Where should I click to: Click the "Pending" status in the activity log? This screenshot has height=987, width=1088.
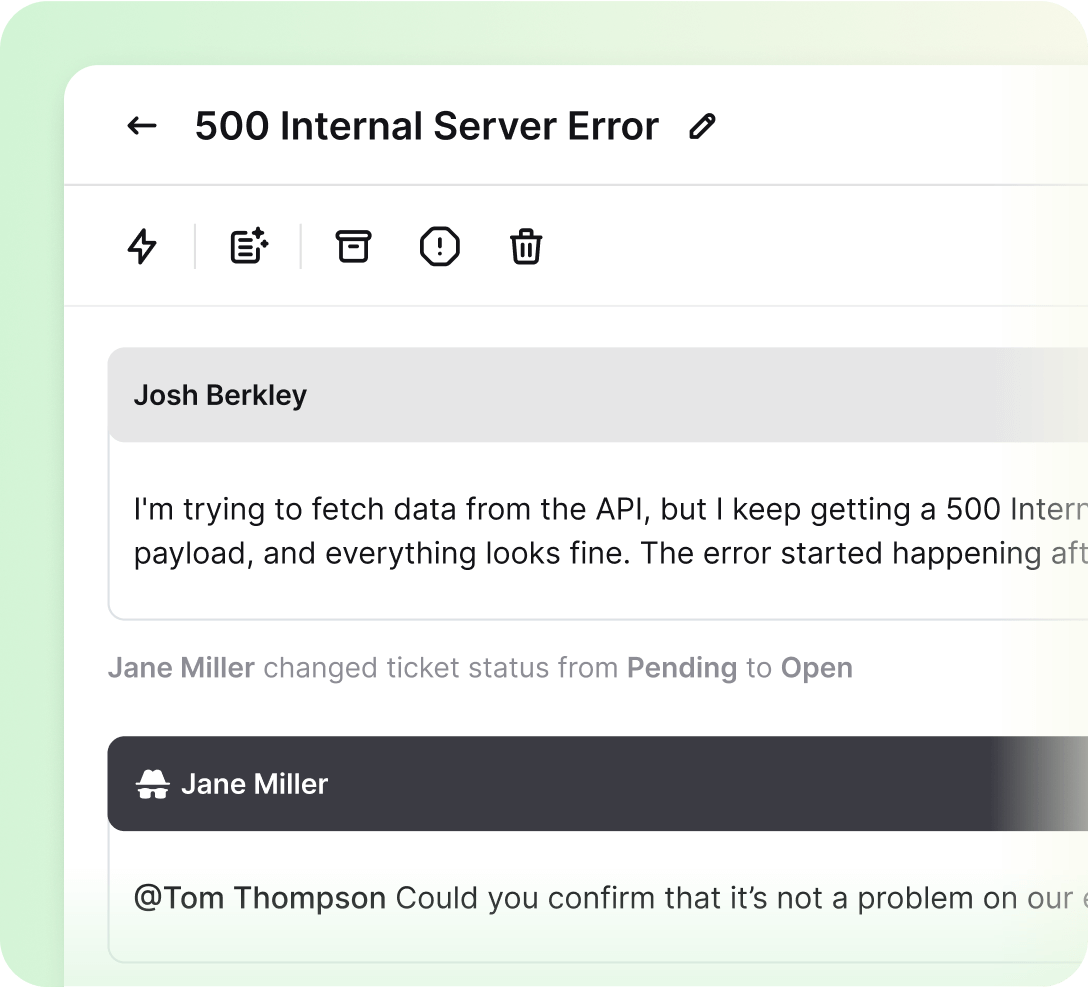click(682, 668)
